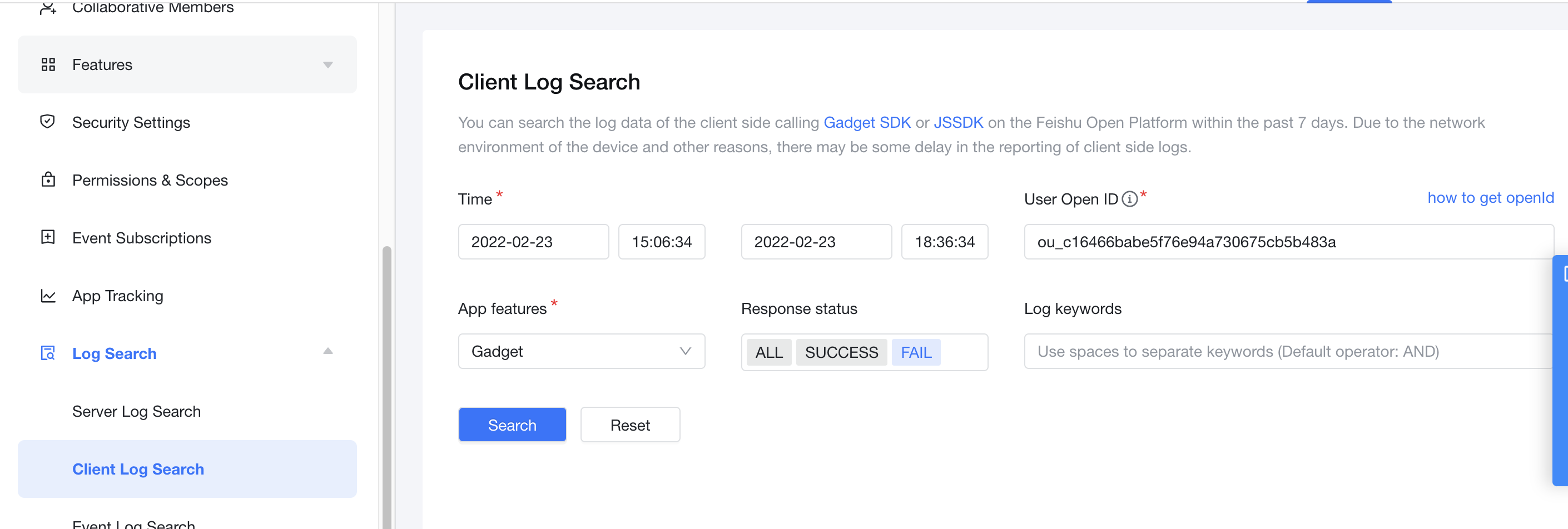Click the Log Search magnifier icon
Screen dimensions: 1568x529
(48, 353)
